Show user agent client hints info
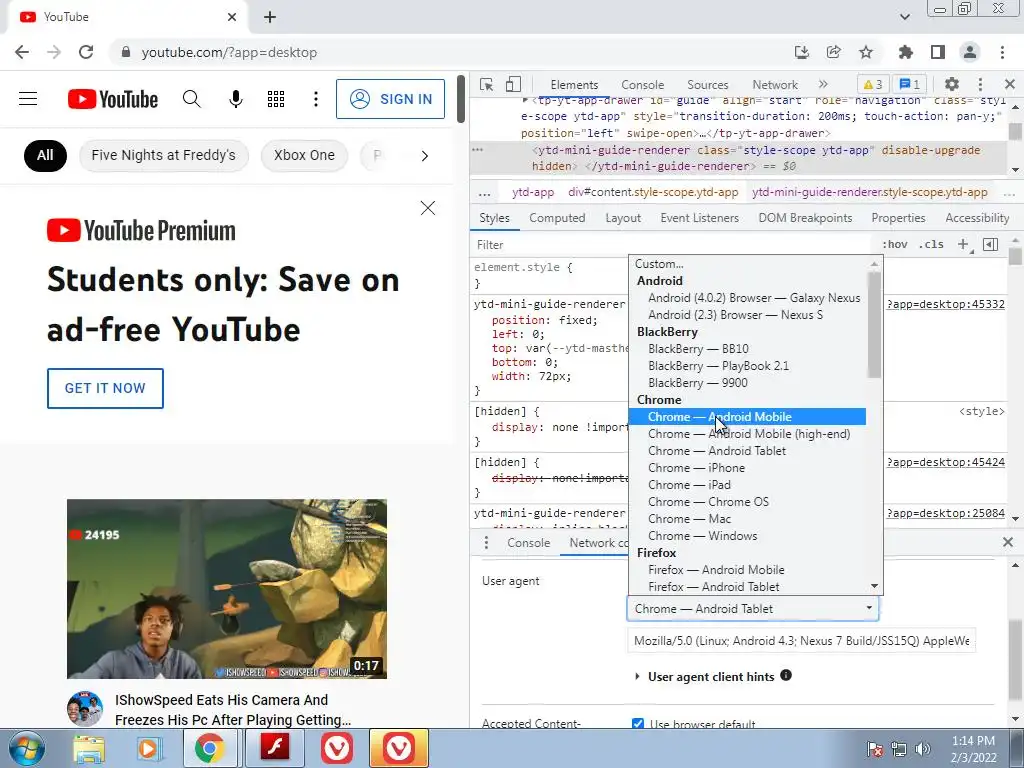Image resolution: width=1024 pixels, height=768 pixels. click(786, 675)
